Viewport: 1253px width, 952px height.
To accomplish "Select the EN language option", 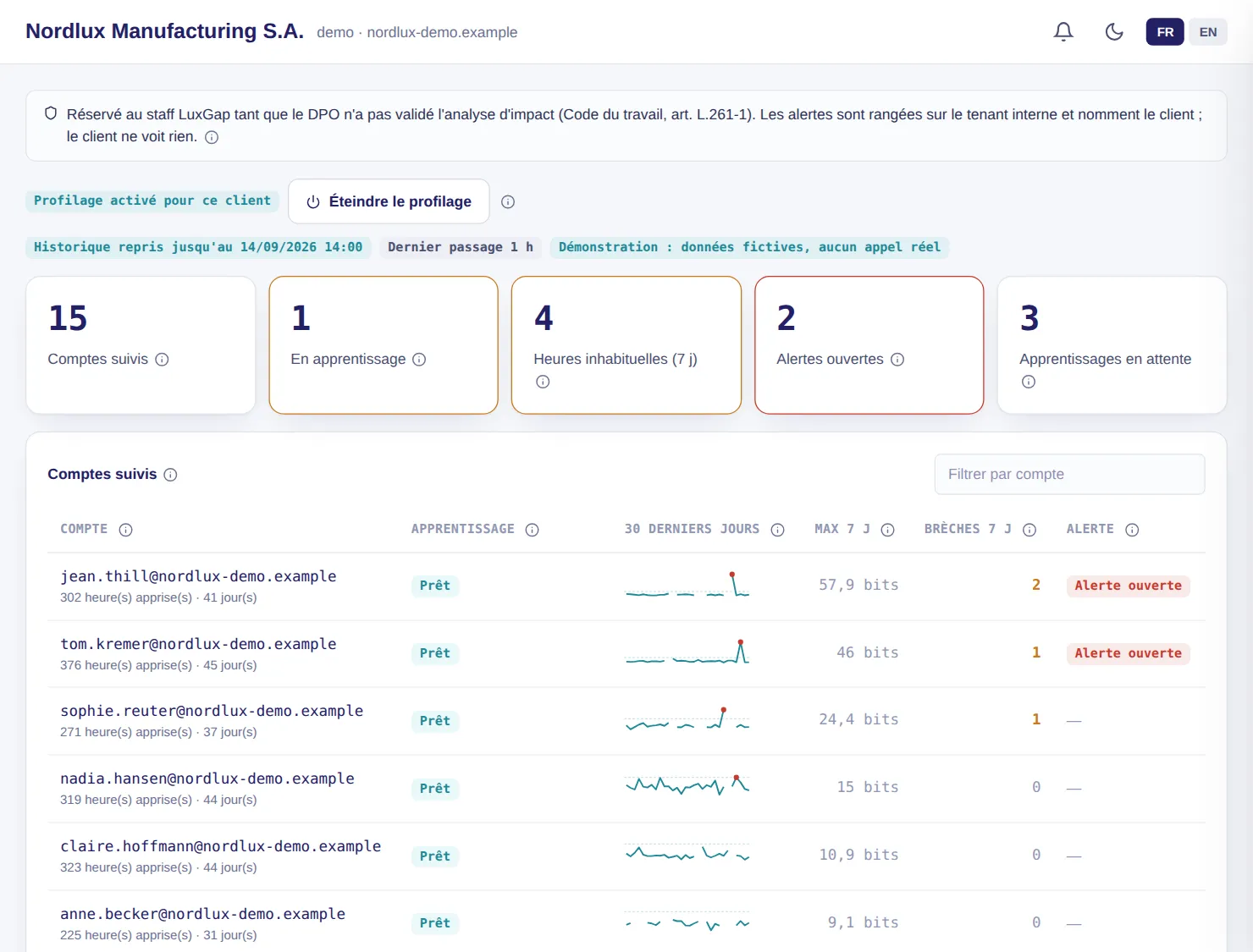I will tap(1208, 32).
